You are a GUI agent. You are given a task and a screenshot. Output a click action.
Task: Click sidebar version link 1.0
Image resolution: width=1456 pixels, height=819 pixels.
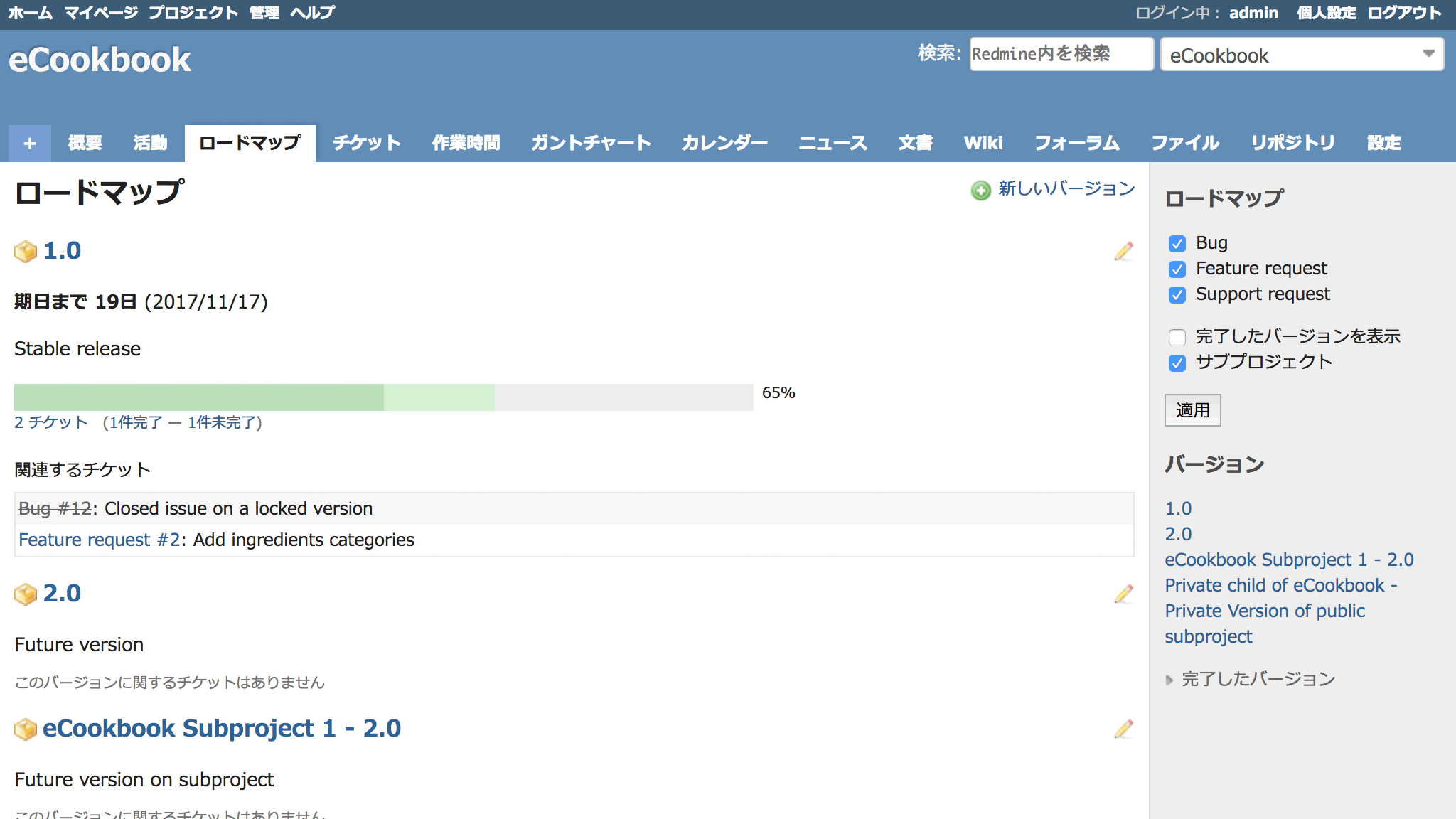click(1178, 508)
